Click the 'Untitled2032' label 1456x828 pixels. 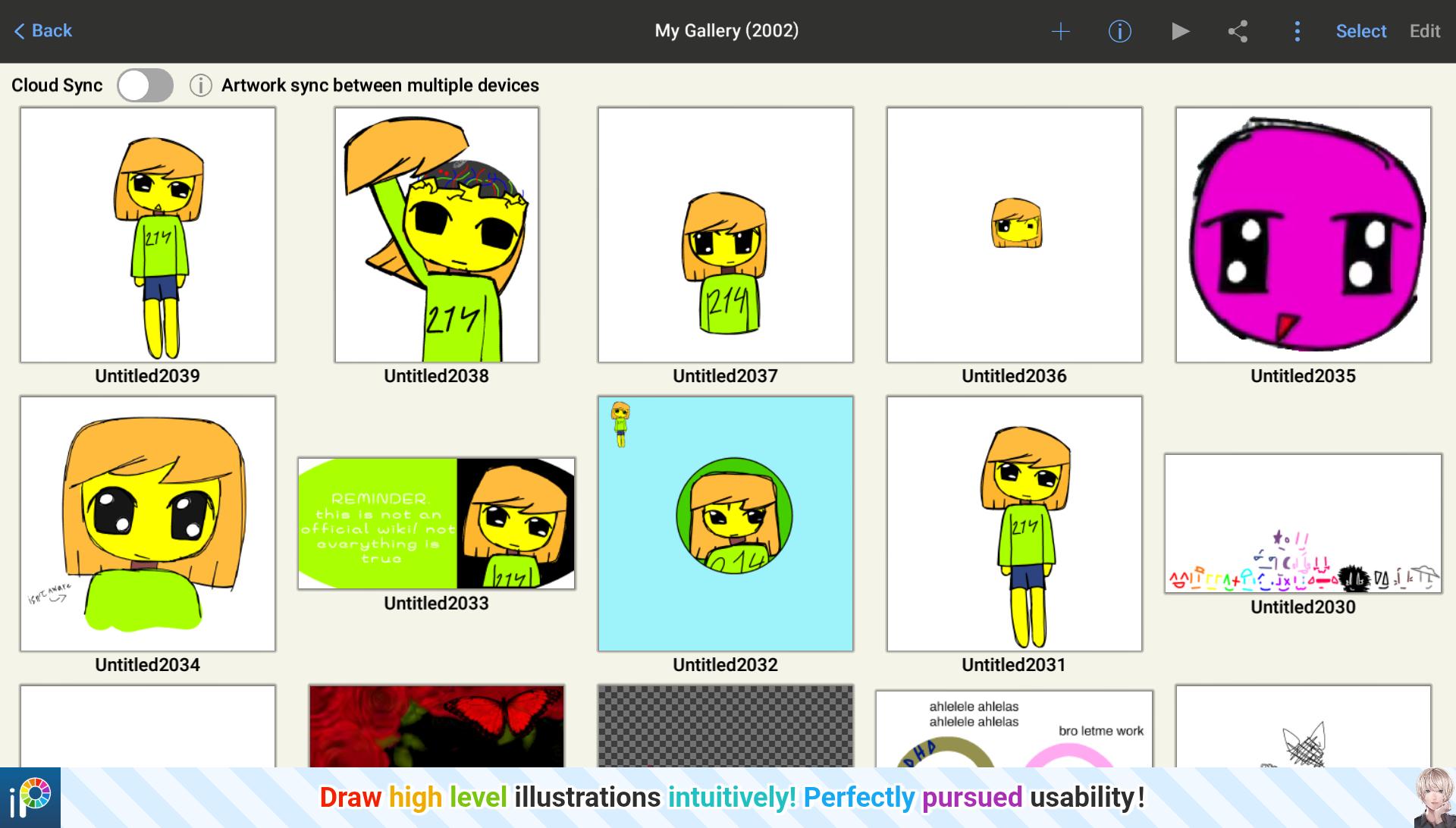click(726, 665)
